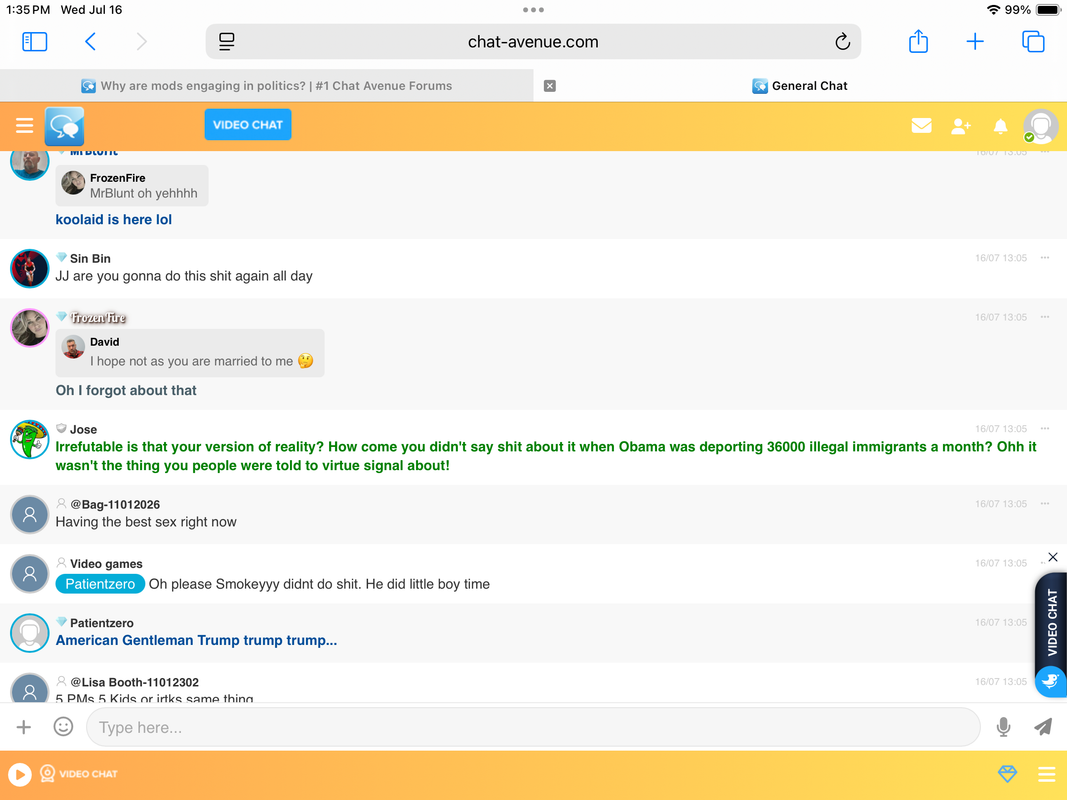Open page settings reader icon in address bar
This screenshot has width=1067, height=800.
click(x=227, y=41)
